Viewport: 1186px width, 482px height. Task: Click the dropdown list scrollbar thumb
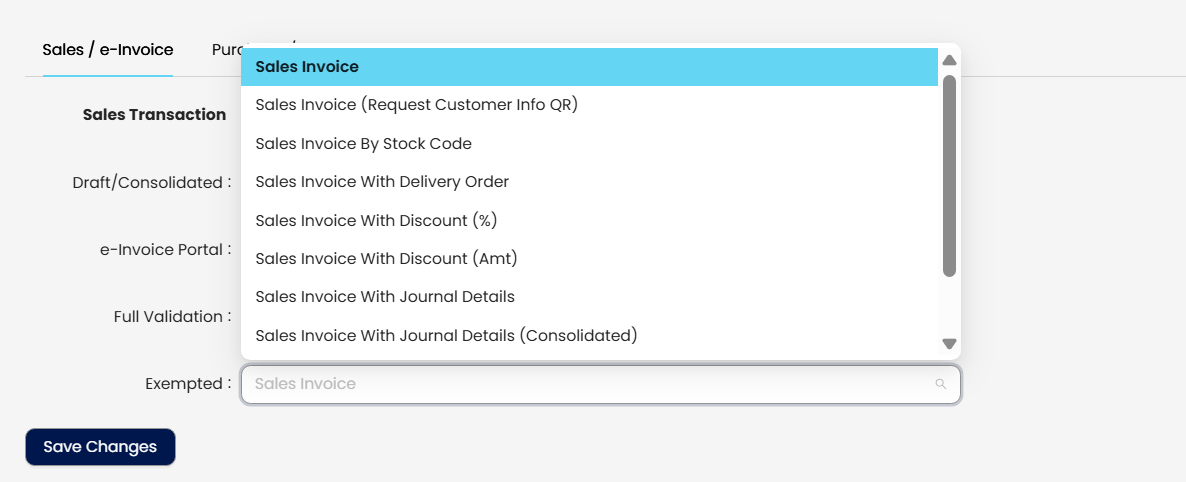949,175
